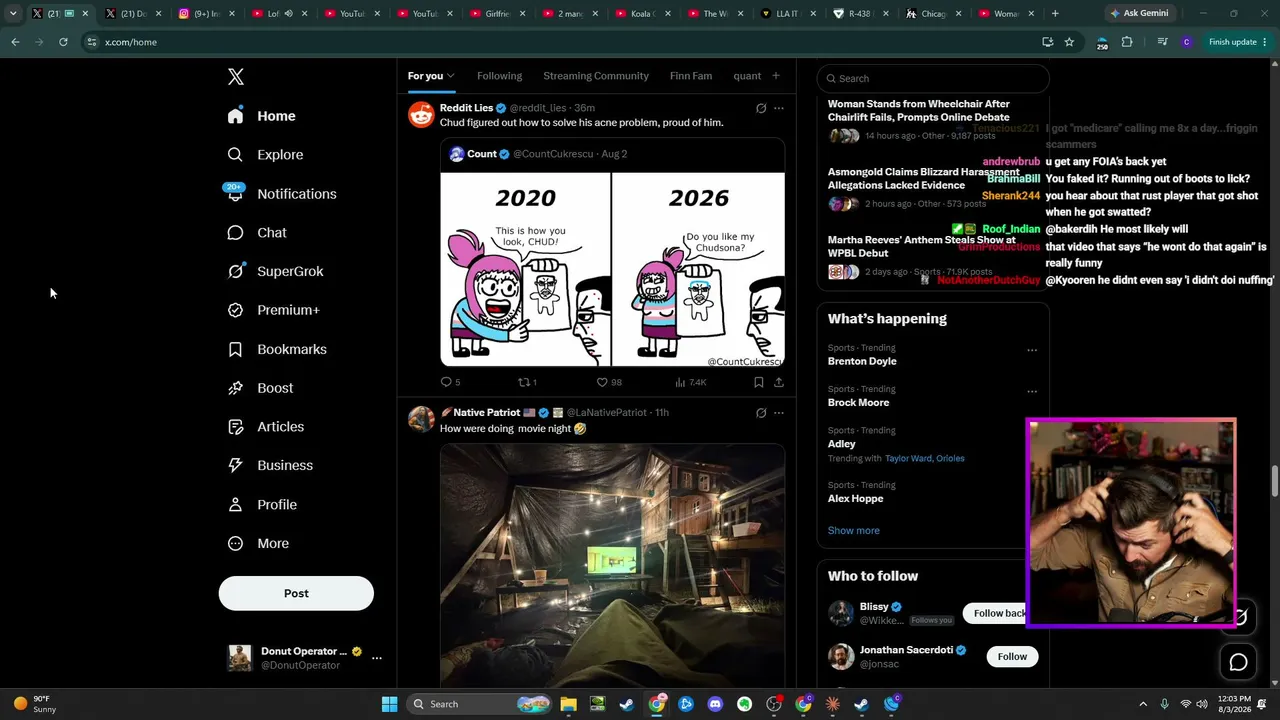The height and width of the screenshot is (720, 1280).
Task: Switch to the Streaming Community tab
Action: coord(596,76)
